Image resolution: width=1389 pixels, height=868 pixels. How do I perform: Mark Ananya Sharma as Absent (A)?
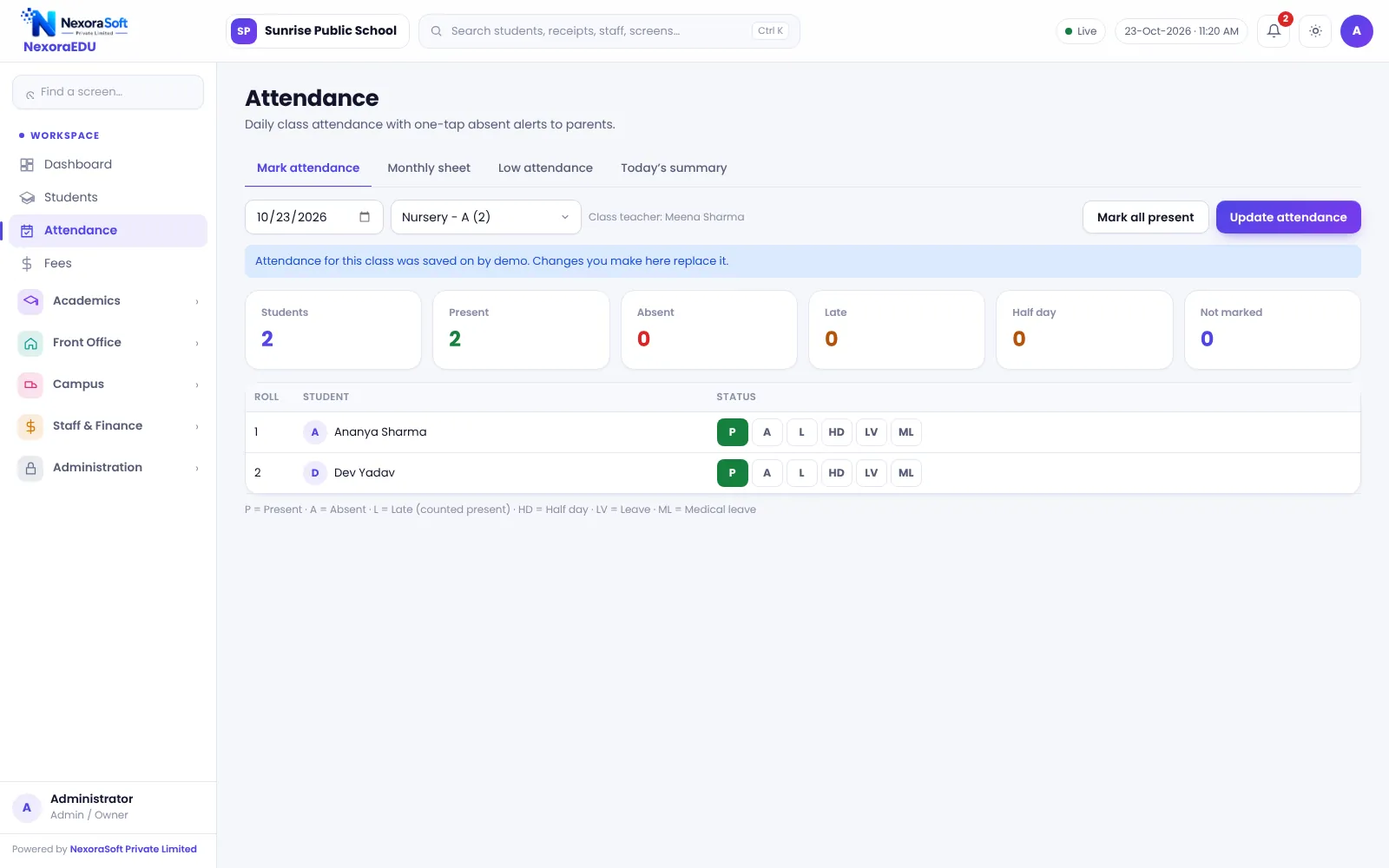[767, 432]
